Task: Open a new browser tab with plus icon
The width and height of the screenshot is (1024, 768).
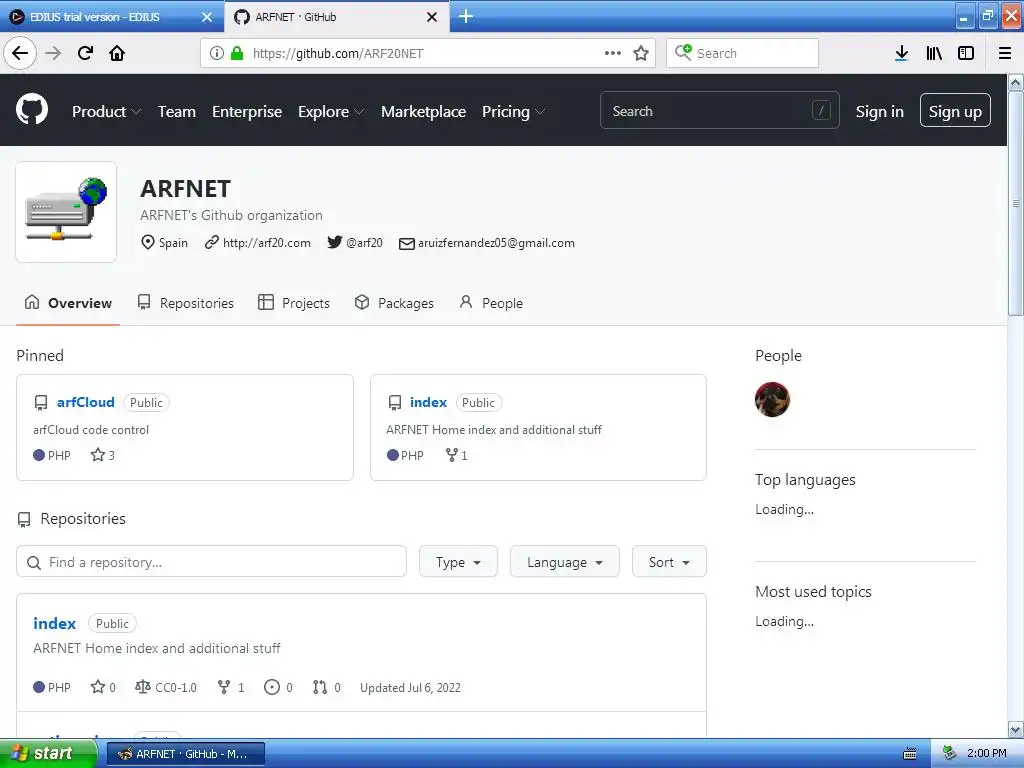Action: (466, 16)
